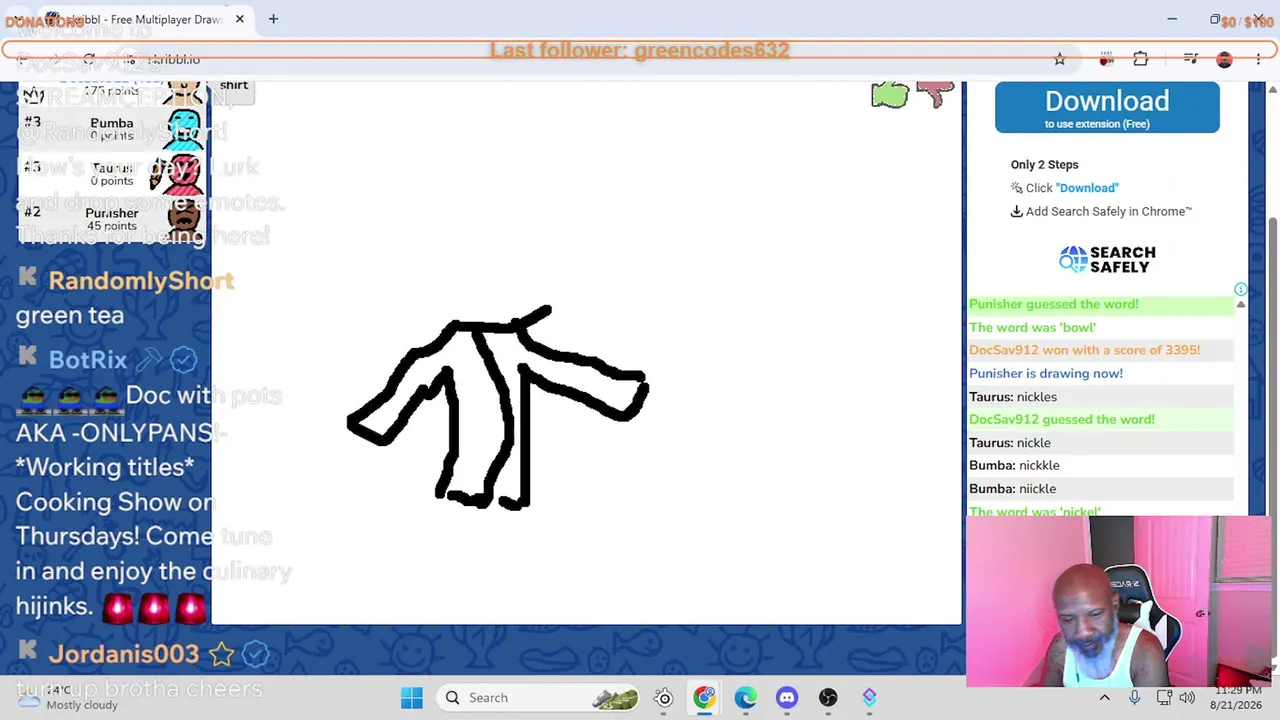This screenshot has height=720, width=1280.
Task: Open the weather widget showing Mostly cloudy
Action: click(x=70, y=698)
